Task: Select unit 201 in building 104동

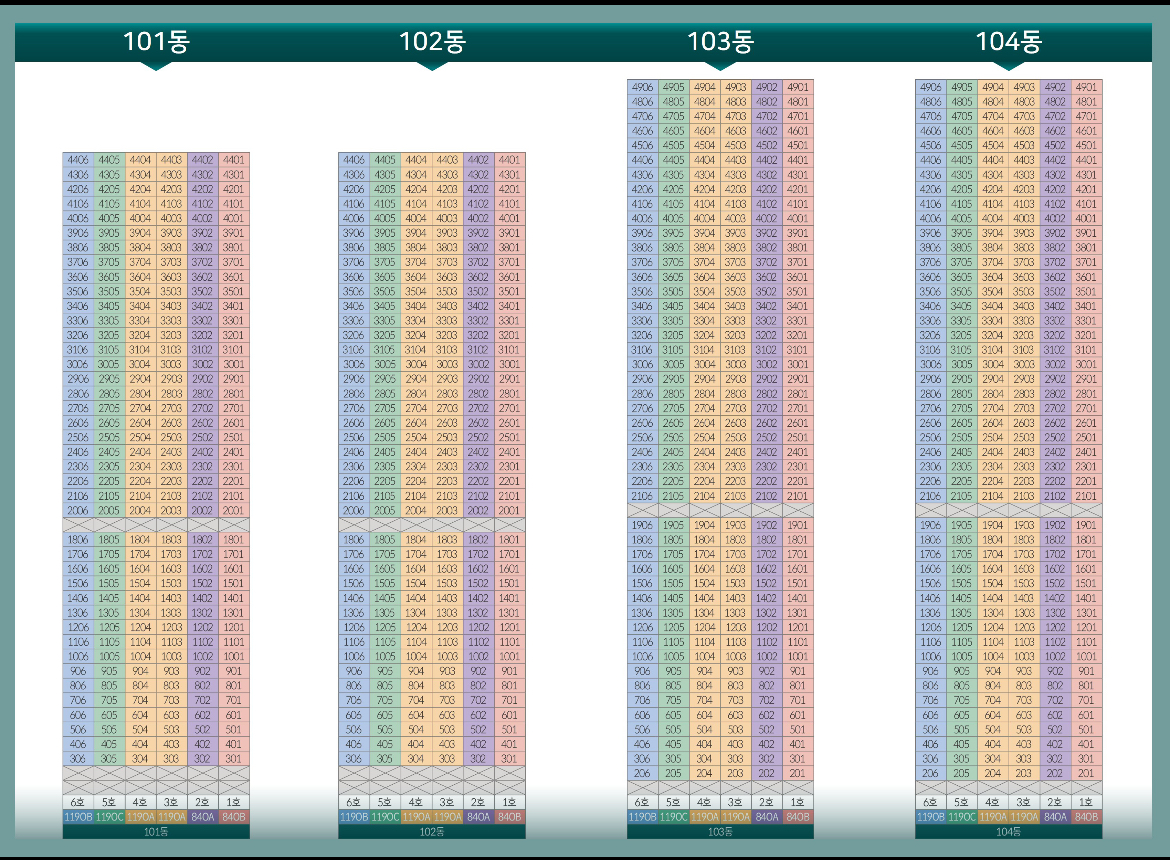Action: [x=1086, y=773]
